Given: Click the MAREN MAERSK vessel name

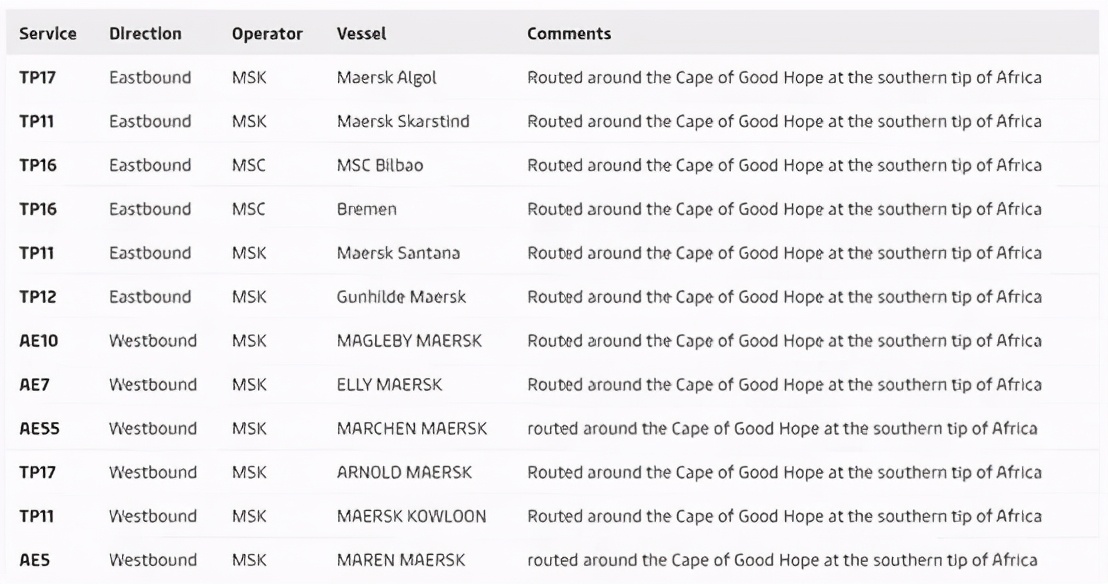Looking at the screenshot, I should pos(401,560).
